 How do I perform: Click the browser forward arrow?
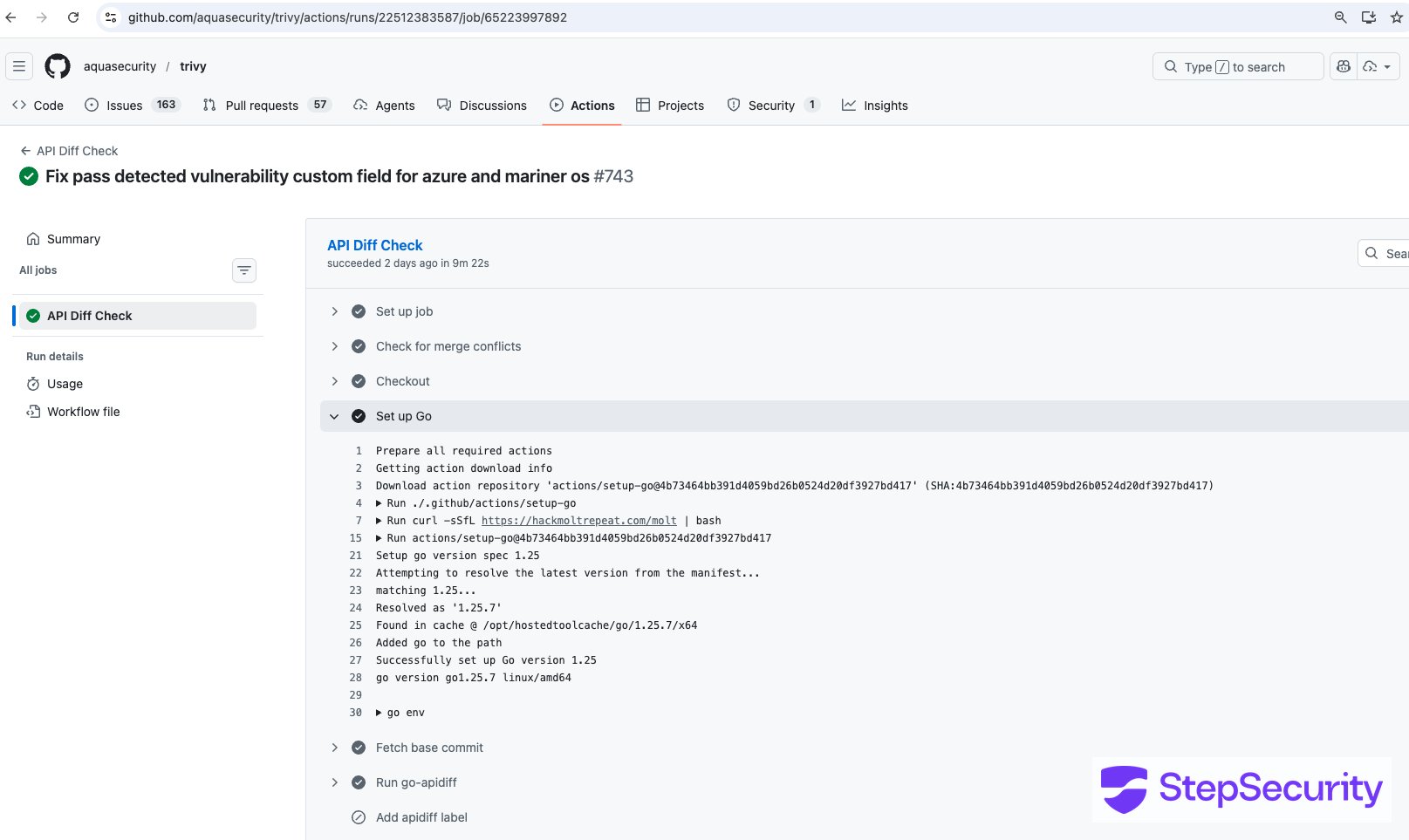(x=42, y=17)
